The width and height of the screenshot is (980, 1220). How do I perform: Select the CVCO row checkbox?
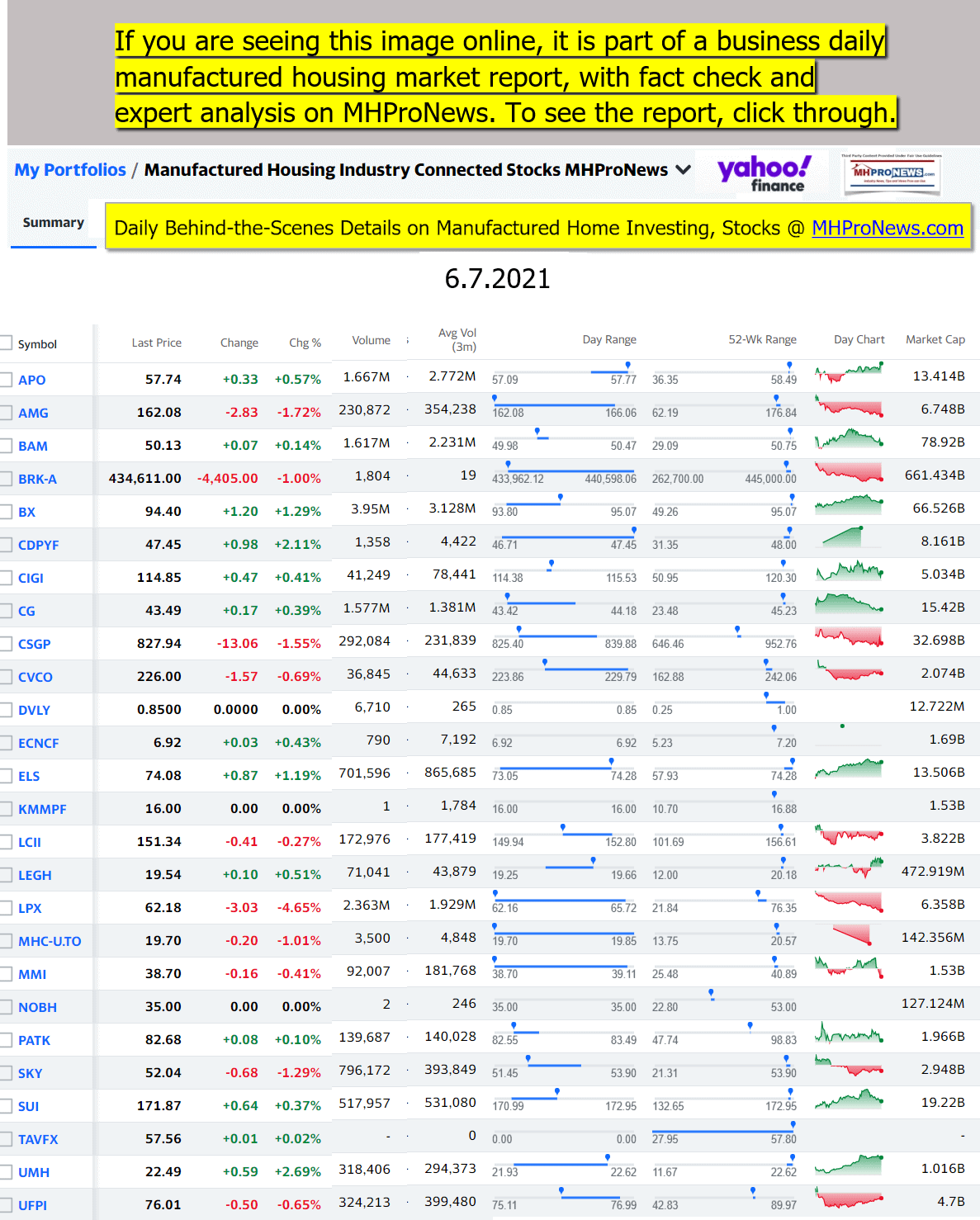pos(6,677)
